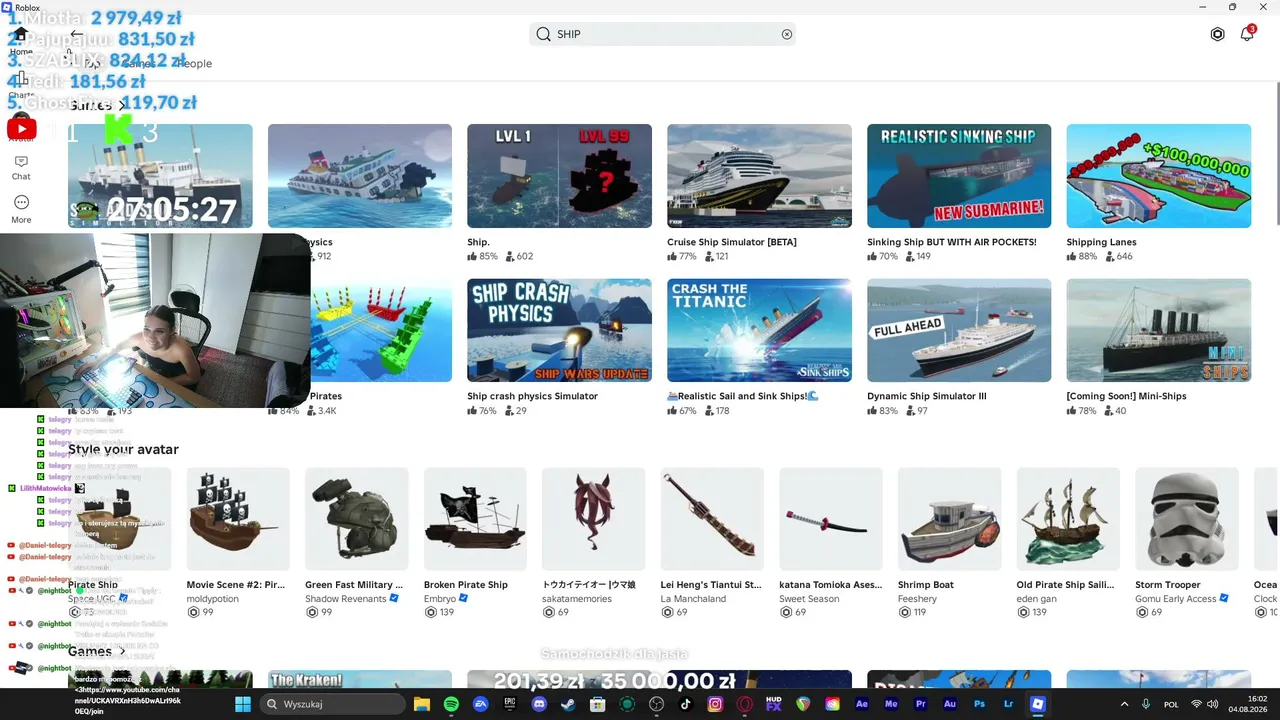Open the microphone tray icon
Image resolution: width=1280 pixels, height=720 pixels.
(1146, 704)
